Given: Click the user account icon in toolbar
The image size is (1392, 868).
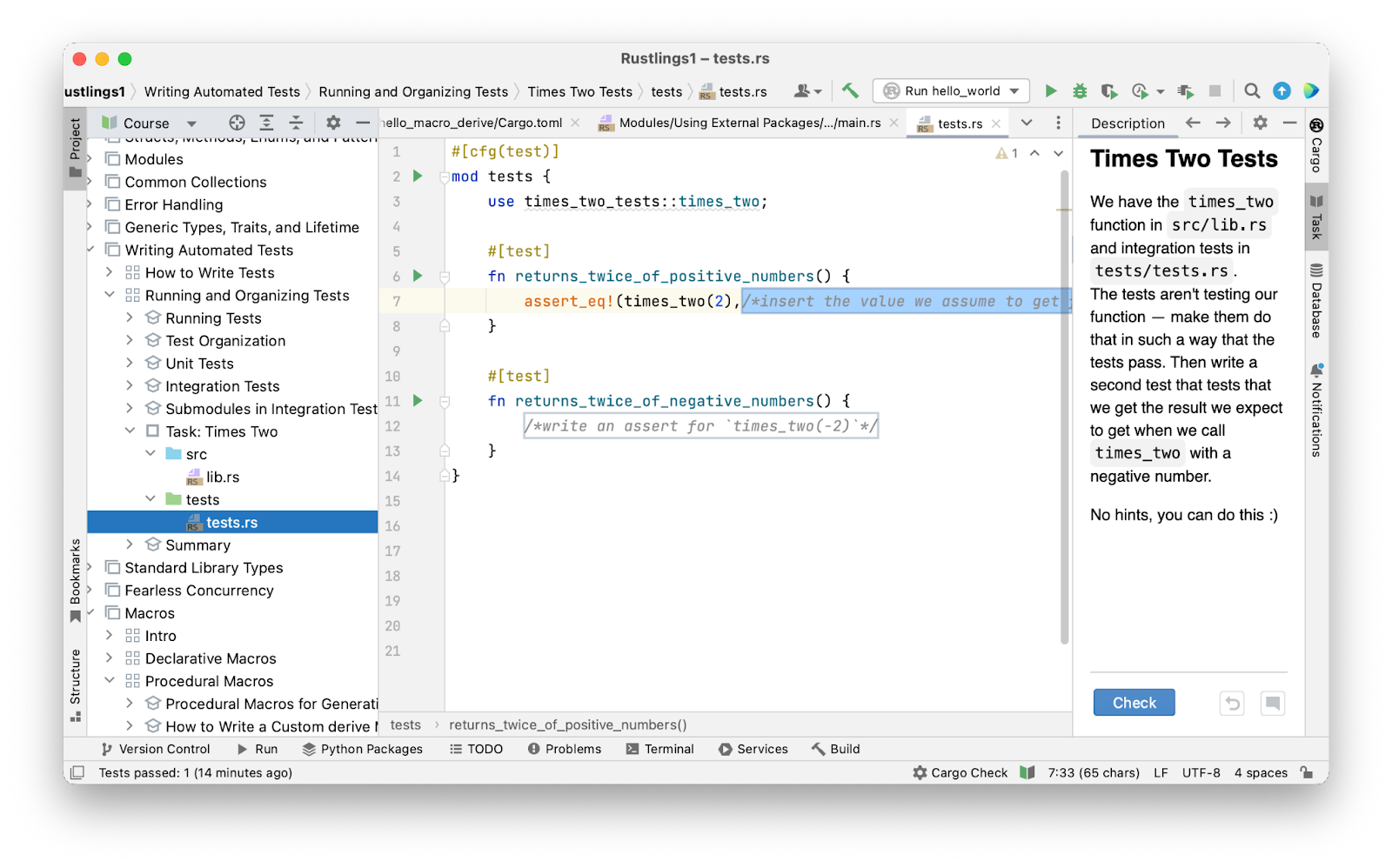Looking at the screenshot, I should coord(806,90).
